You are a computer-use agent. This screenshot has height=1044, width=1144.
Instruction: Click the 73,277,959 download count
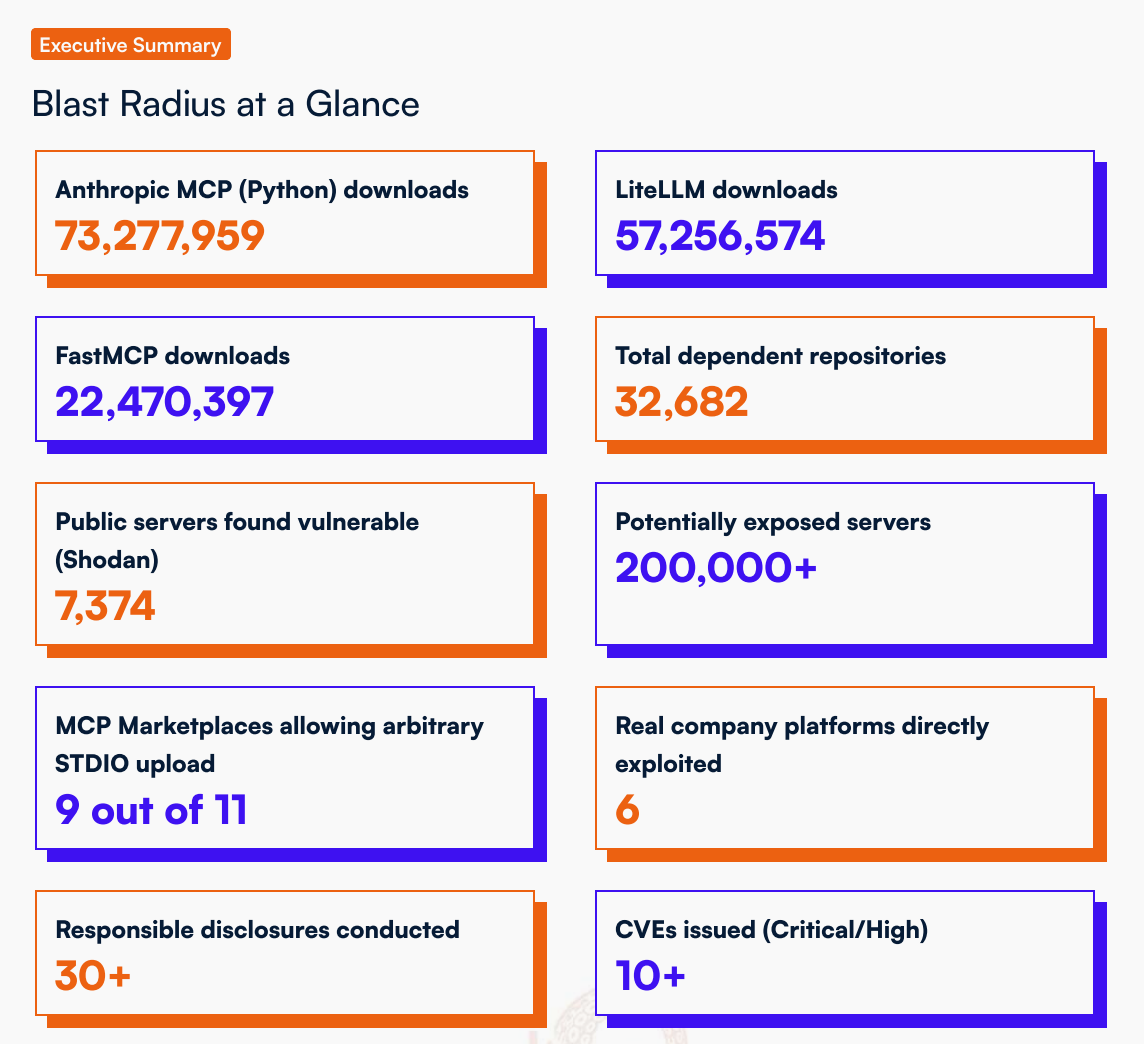pos(160,235)
